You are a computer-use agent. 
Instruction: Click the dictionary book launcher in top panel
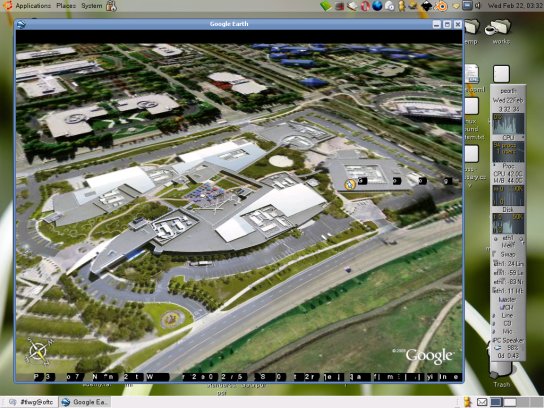click(352, 6)
